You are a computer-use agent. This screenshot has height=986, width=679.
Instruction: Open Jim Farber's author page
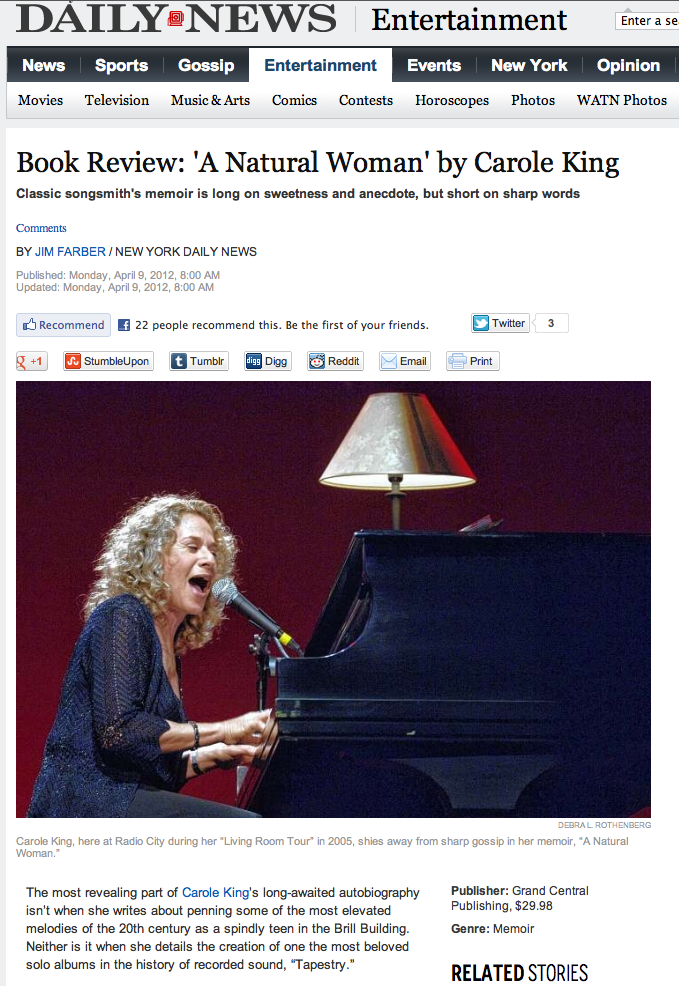(70, 252)
